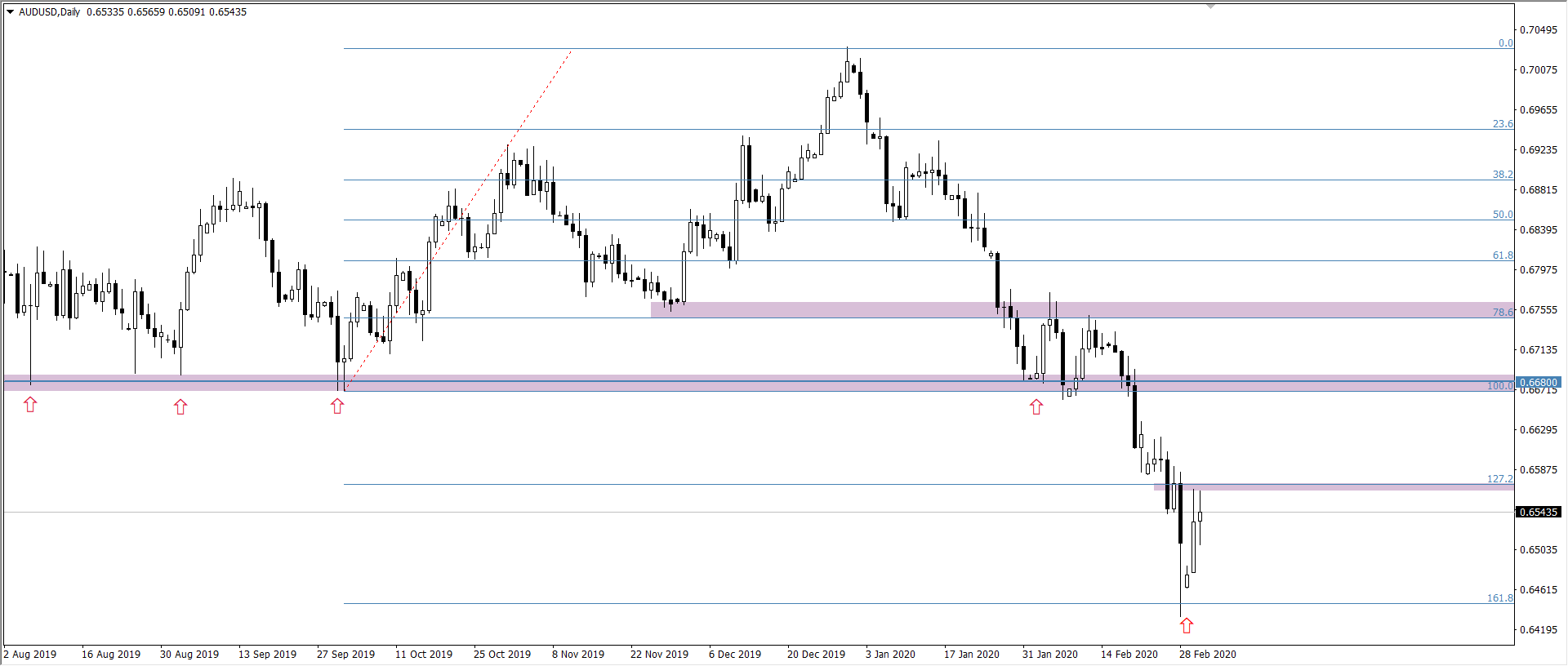Click the 38.2 Fibonacci level label
Viewport: 1568px width, 666px height.
1503,175
